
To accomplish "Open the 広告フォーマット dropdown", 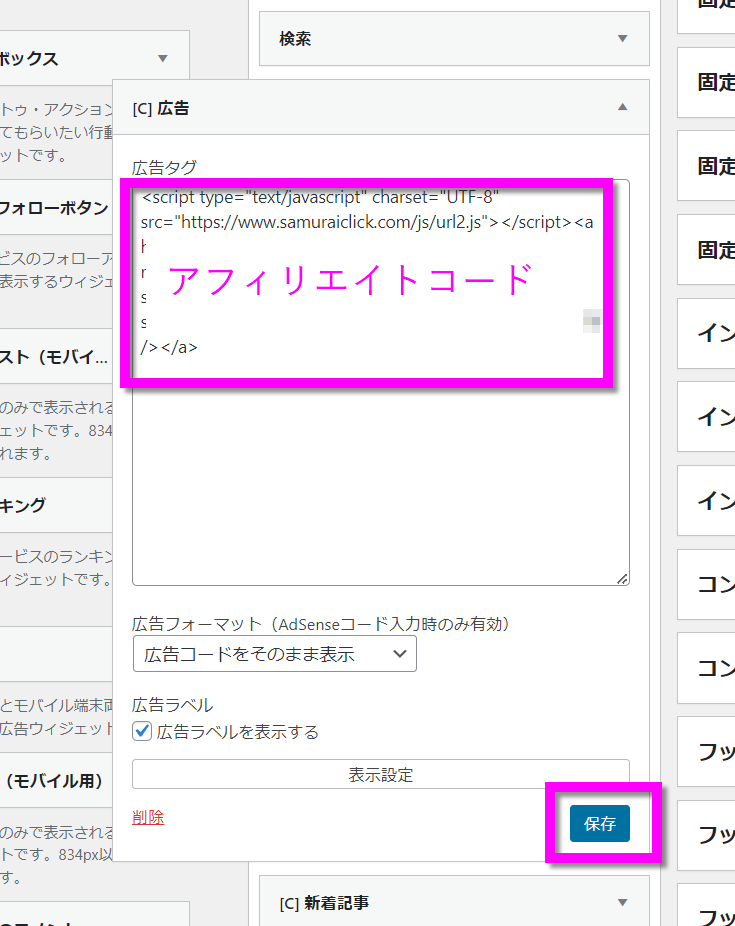I will [274, 654].
